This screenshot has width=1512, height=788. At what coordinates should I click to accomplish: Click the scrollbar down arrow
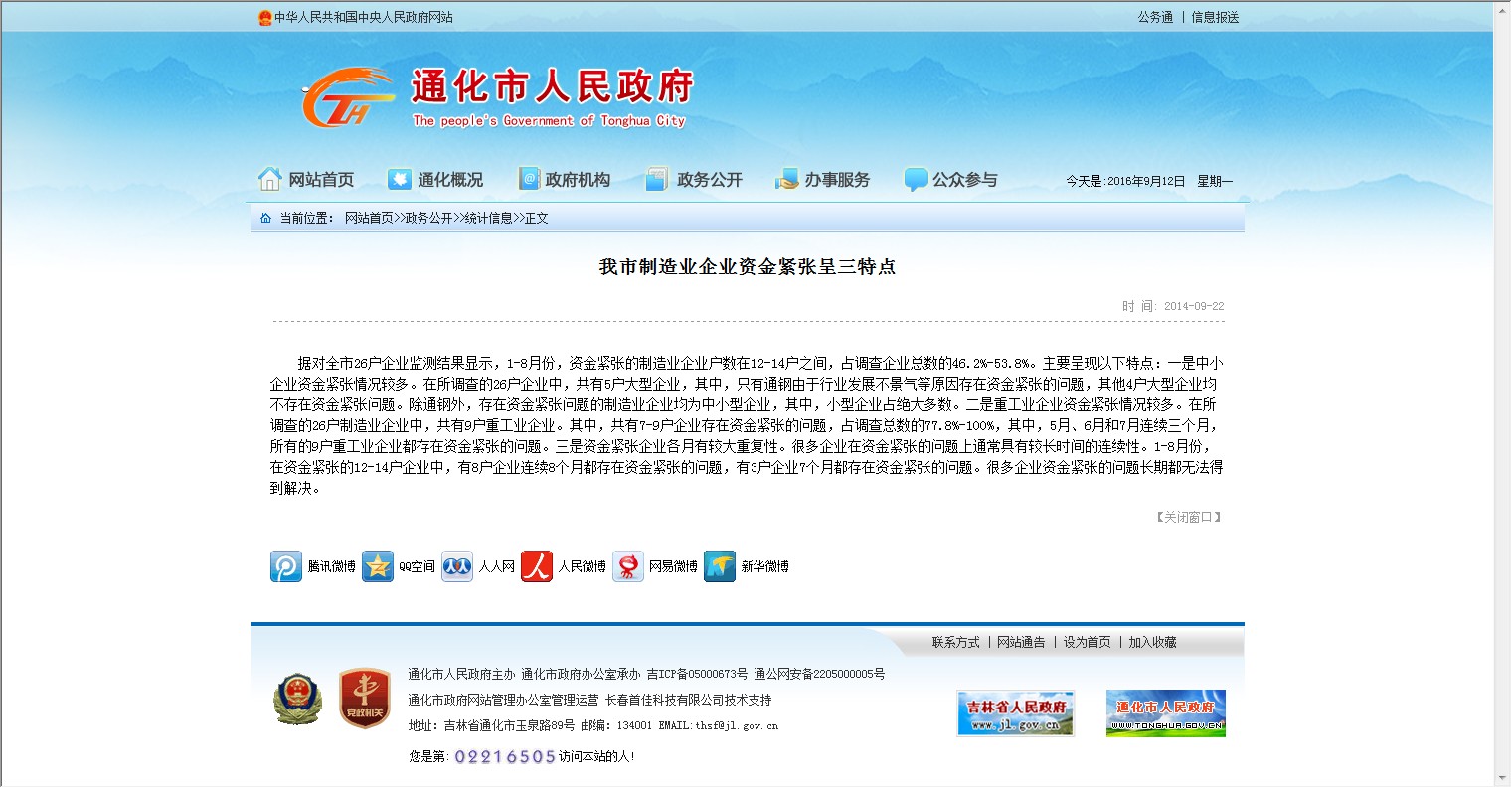(x=1501, y=778)
